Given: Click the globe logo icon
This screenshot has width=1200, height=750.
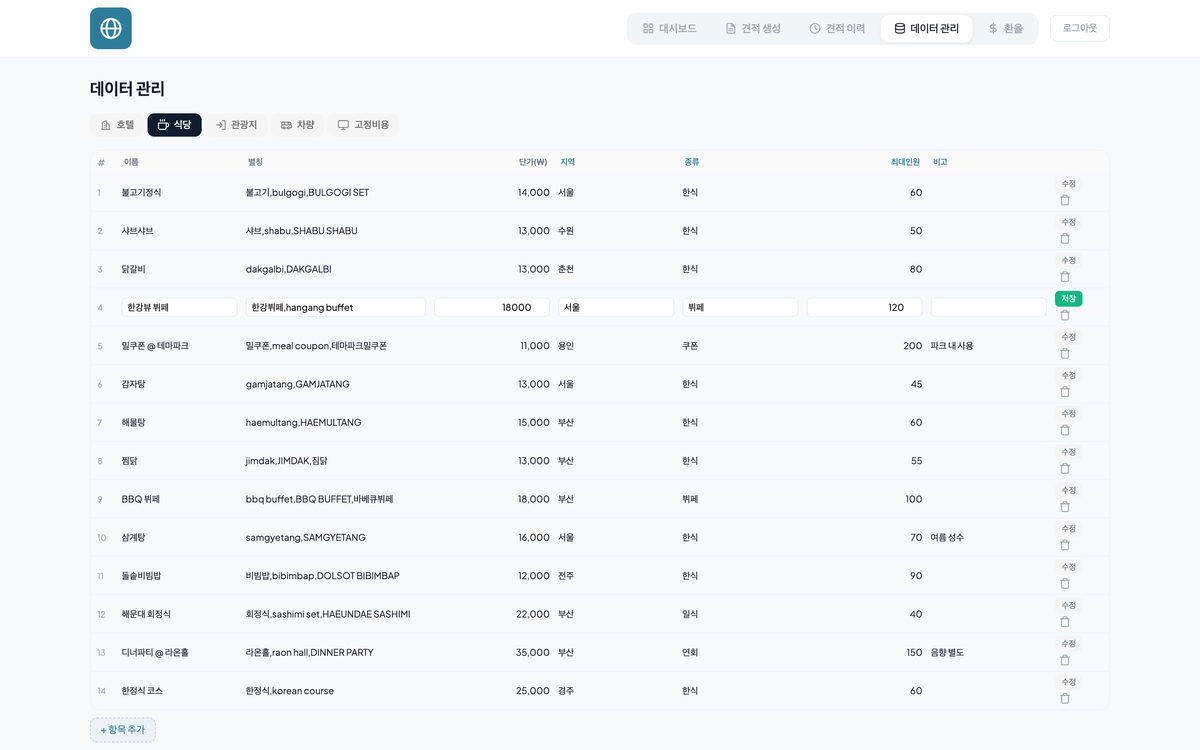Looking at the screenshot, I should tap(110, 28).
